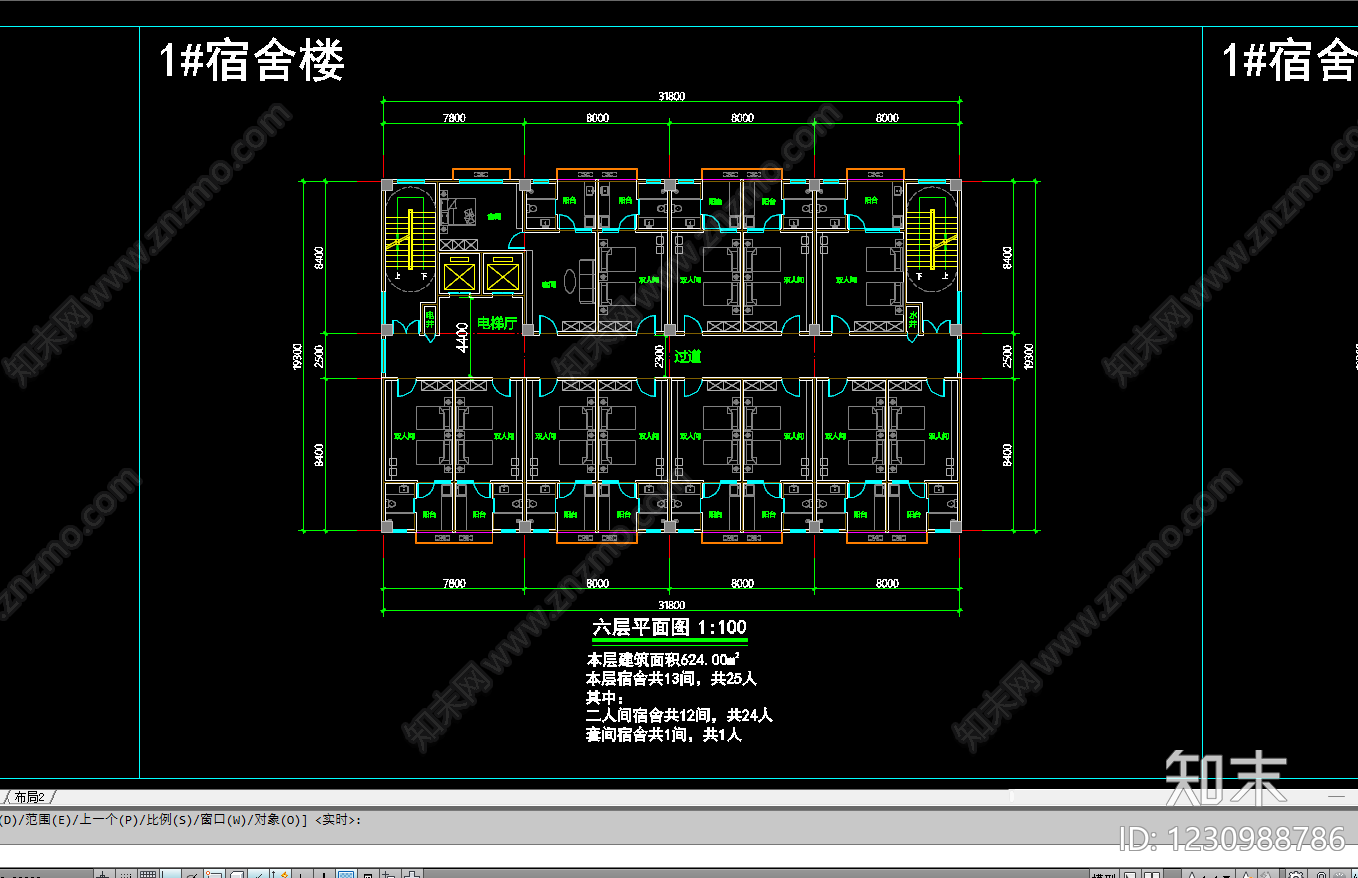Choose the 对象(O) command option
This screenshot has height=878, width=1358.
pos(277,820)
